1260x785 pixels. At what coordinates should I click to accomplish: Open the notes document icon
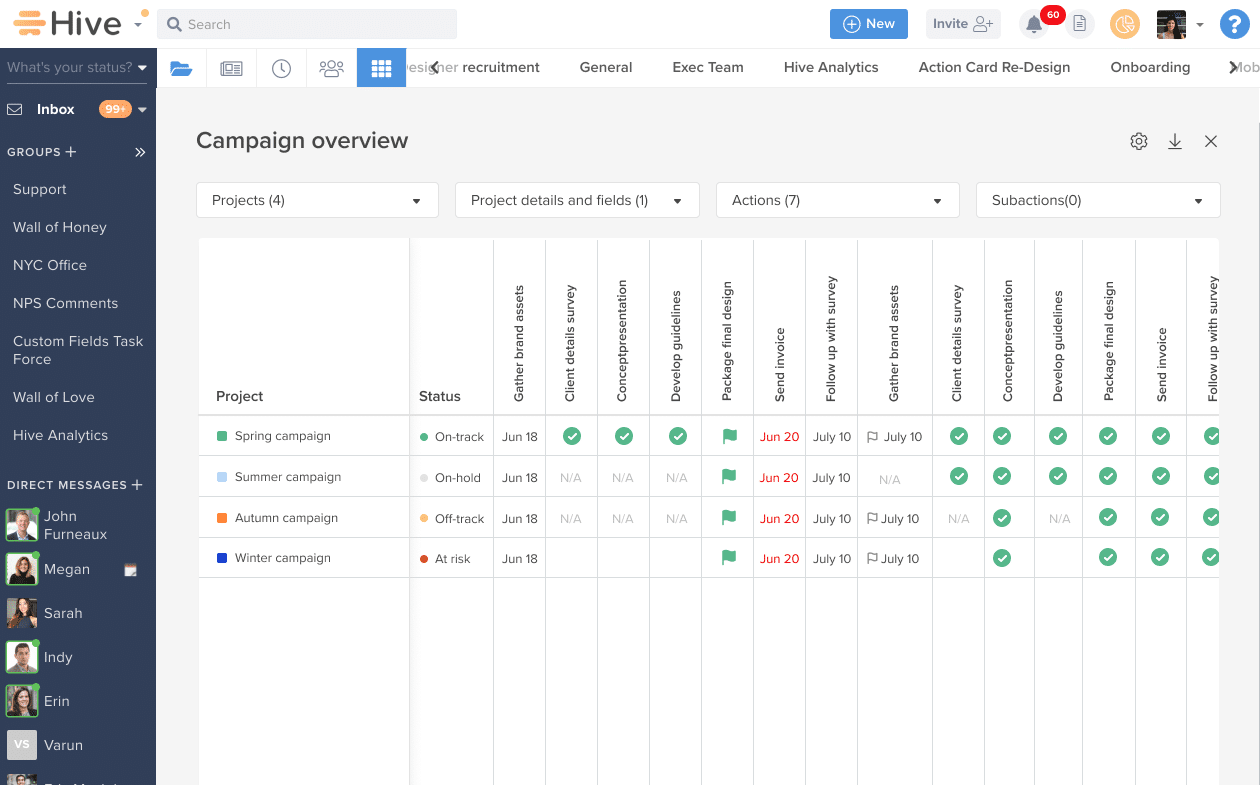point(1080,24)
